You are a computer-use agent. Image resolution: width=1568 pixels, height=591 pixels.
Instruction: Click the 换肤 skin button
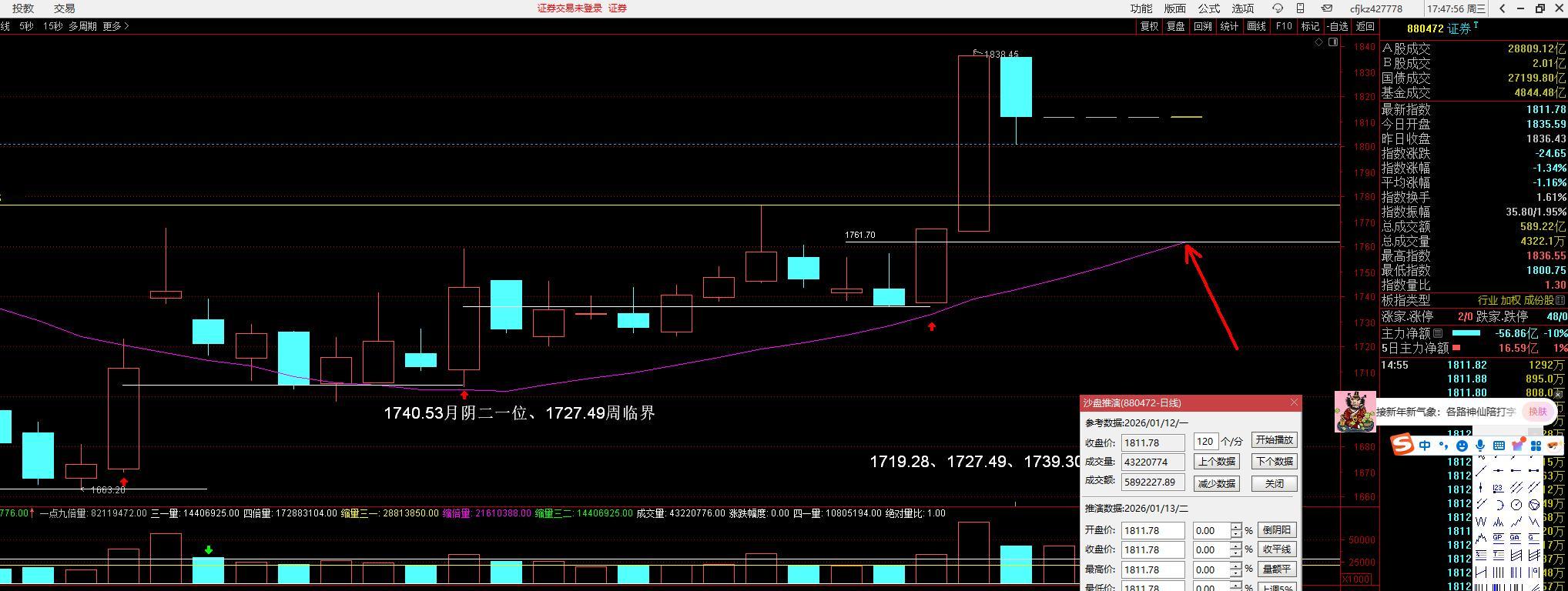click(1538, 412)
